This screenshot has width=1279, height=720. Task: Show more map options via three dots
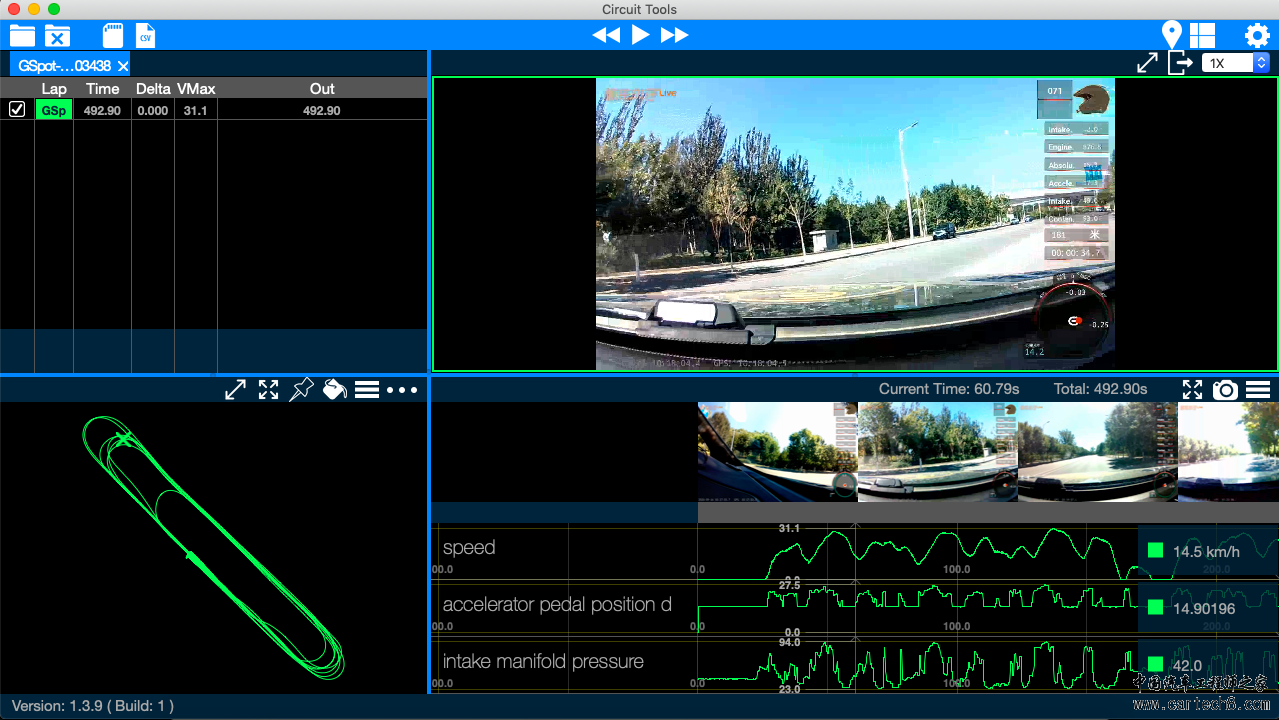[x=402, y=390]
